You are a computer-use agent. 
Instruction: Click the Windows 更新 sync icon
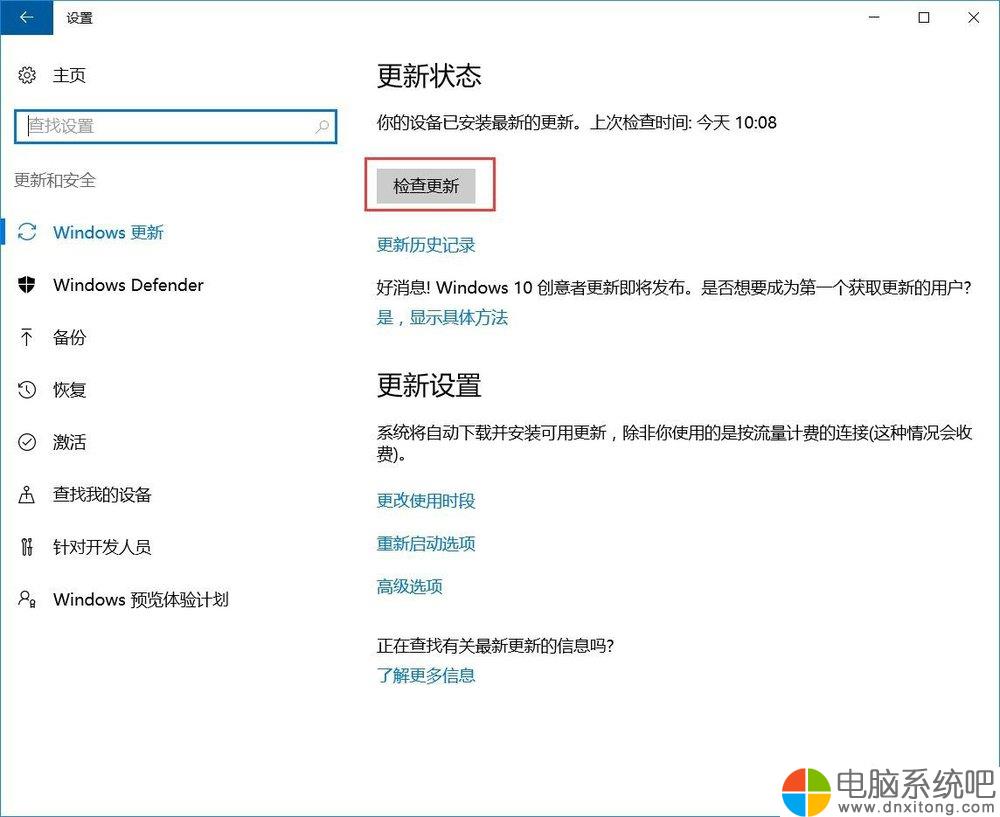click(x=27, y=232)
